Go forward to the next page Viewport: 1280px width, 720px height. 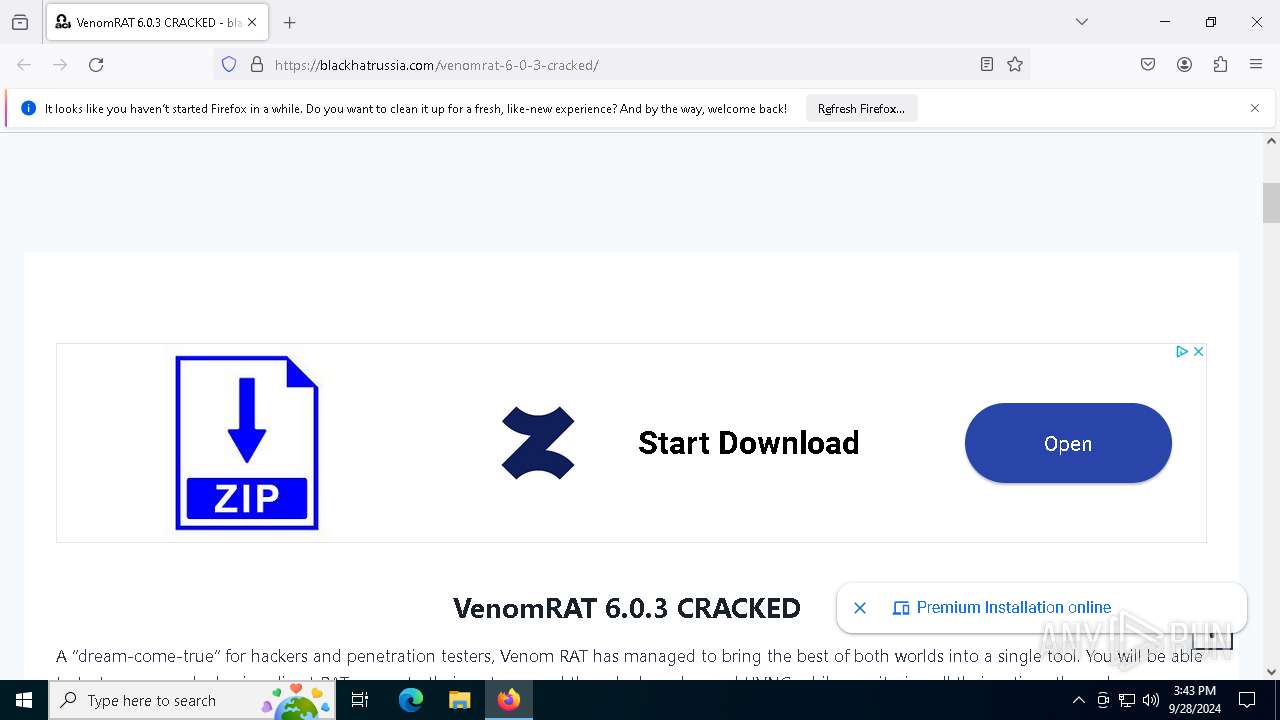60,65
